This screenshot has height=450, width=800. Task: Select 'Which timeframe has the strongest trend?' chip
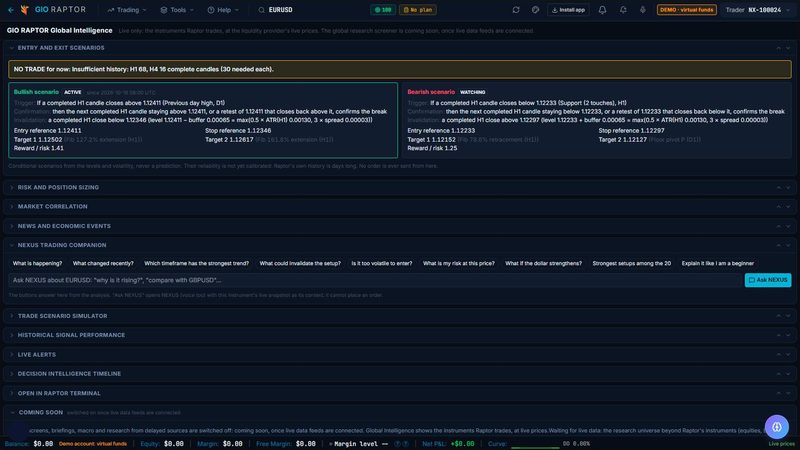[x=196, y=263]
